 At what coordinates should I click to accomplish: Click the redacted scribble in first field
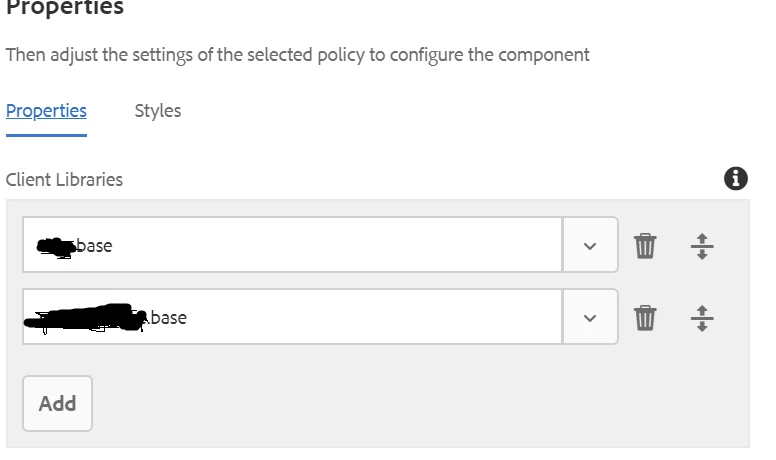click(56, 245)
